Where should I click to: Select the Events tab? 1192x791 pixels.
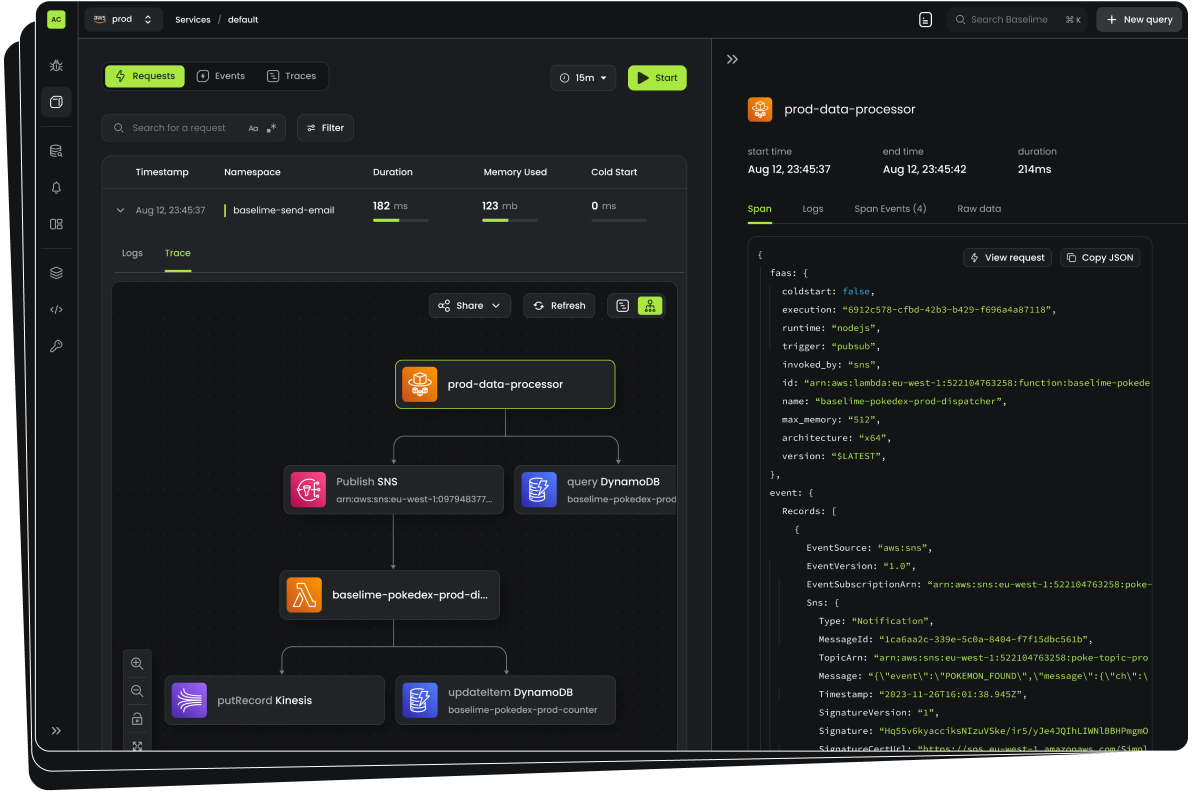220,76
